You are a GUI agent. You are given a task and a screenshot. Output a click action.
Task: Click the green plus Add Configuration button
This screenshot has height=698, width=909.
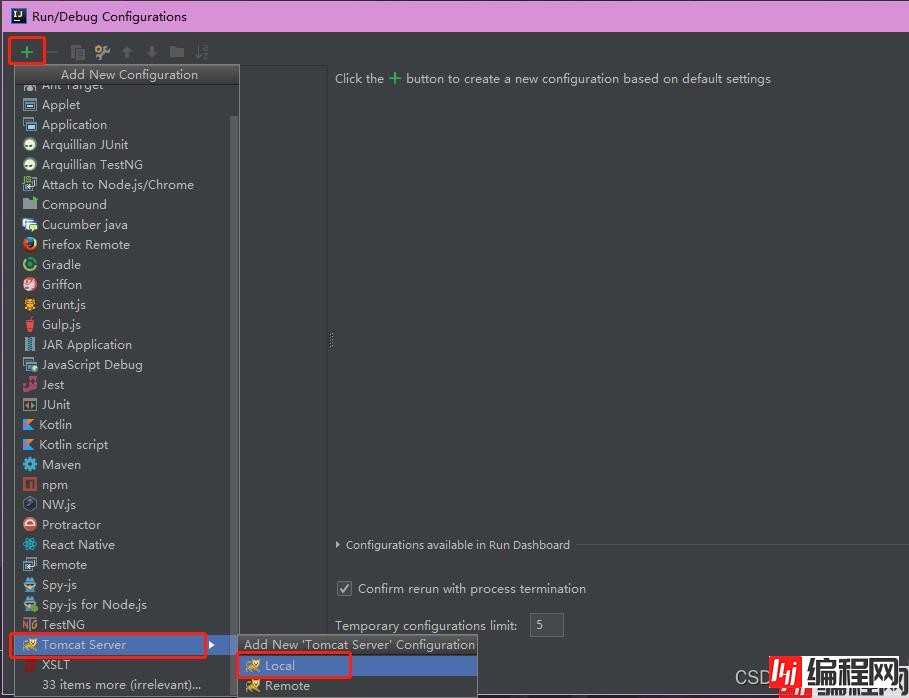click(x=27, y=51)
